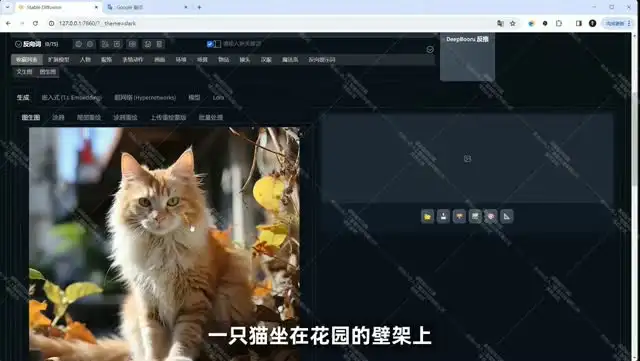Close the Google 翻译 browser tab

point(186,7)
